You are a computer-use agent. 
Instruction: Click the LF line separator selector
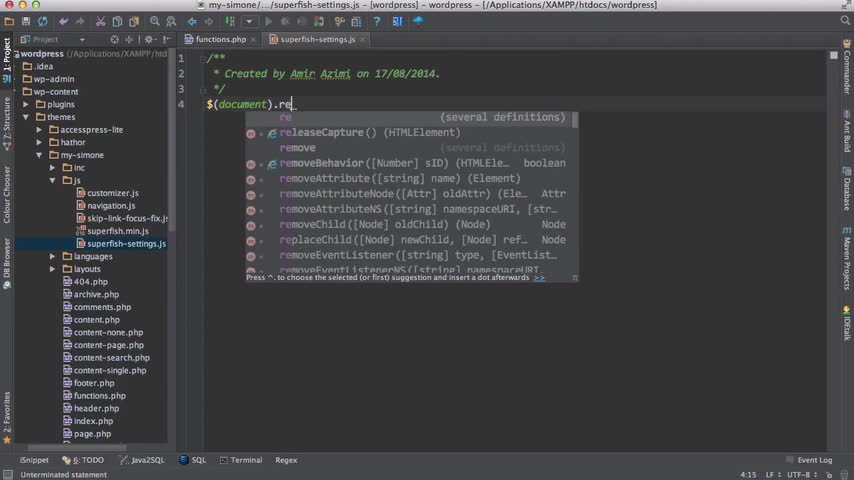(773, 475)
